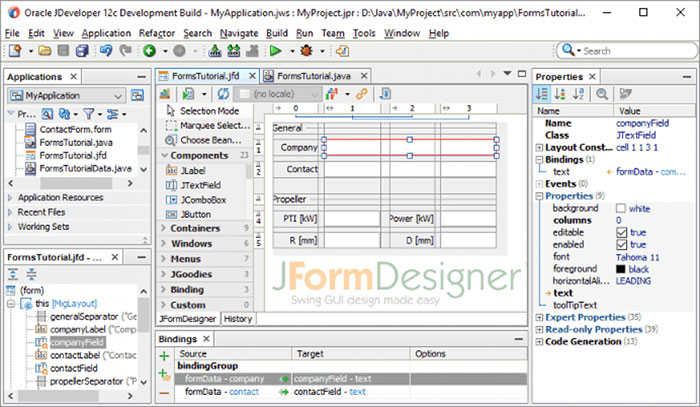Click the categorized sort icon in Properties
This screenshot has width=700, height=407.
[542, 94]
